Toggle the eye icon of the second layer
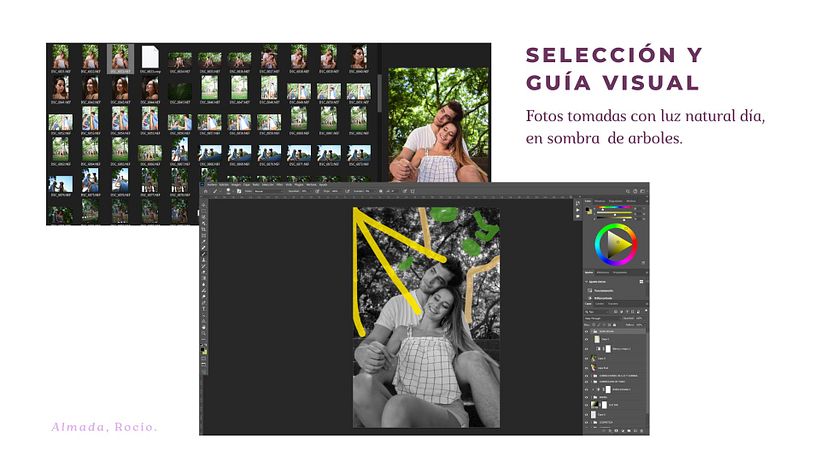 tap(587, 340)
